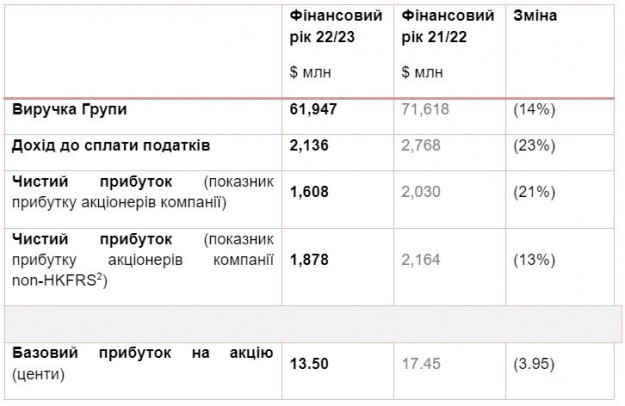Select the "Зміна" column header
Image resolution: width=625 pixels, height=406 pixels.
coord(535,17)
